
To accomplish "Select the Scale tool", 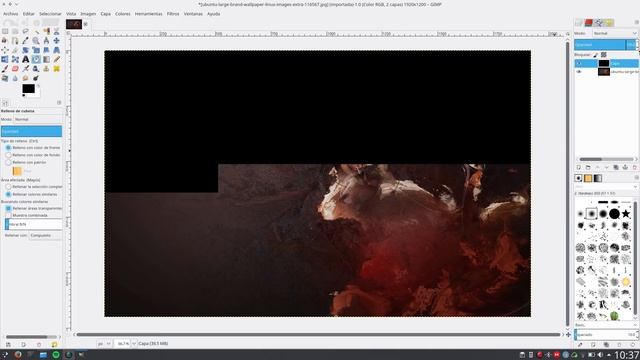I will [x=36, y=50].
